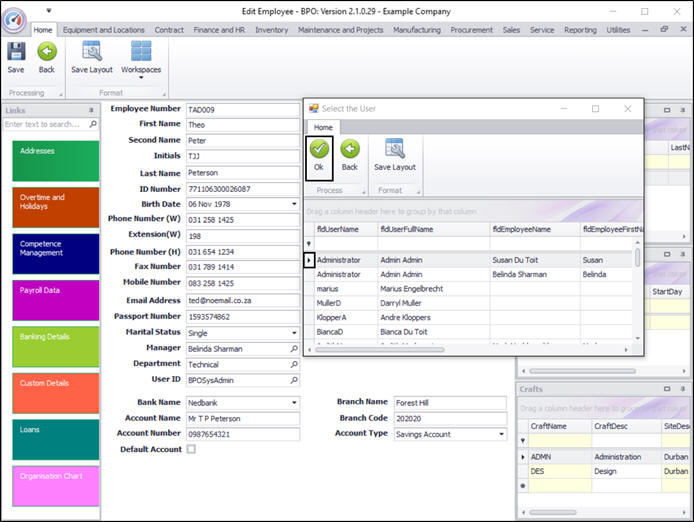
Task: Open the Finance and HR ribbon tab
Action: 219,30
